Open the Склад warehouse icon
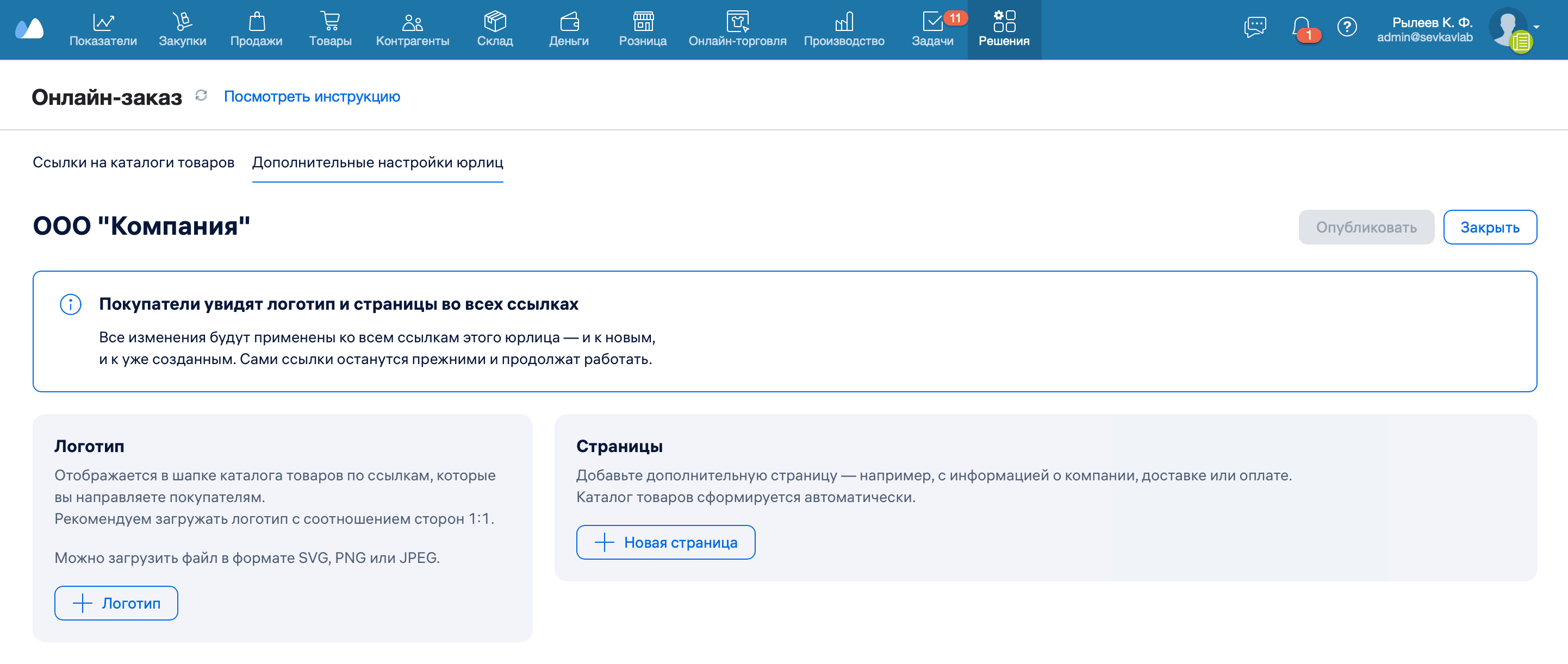 pyautogui.click(x=495, y=21)
